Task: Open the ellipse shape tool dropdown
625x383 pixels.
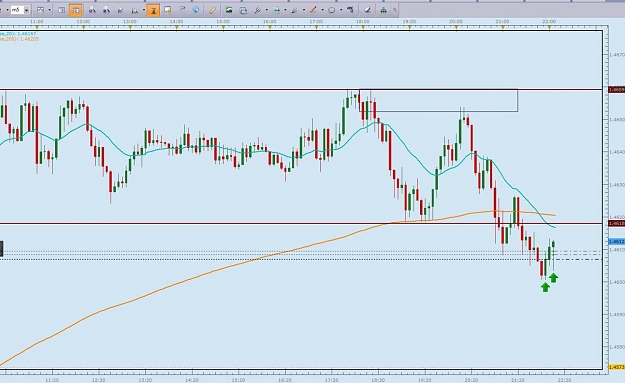Action: [x=341, y=10]
